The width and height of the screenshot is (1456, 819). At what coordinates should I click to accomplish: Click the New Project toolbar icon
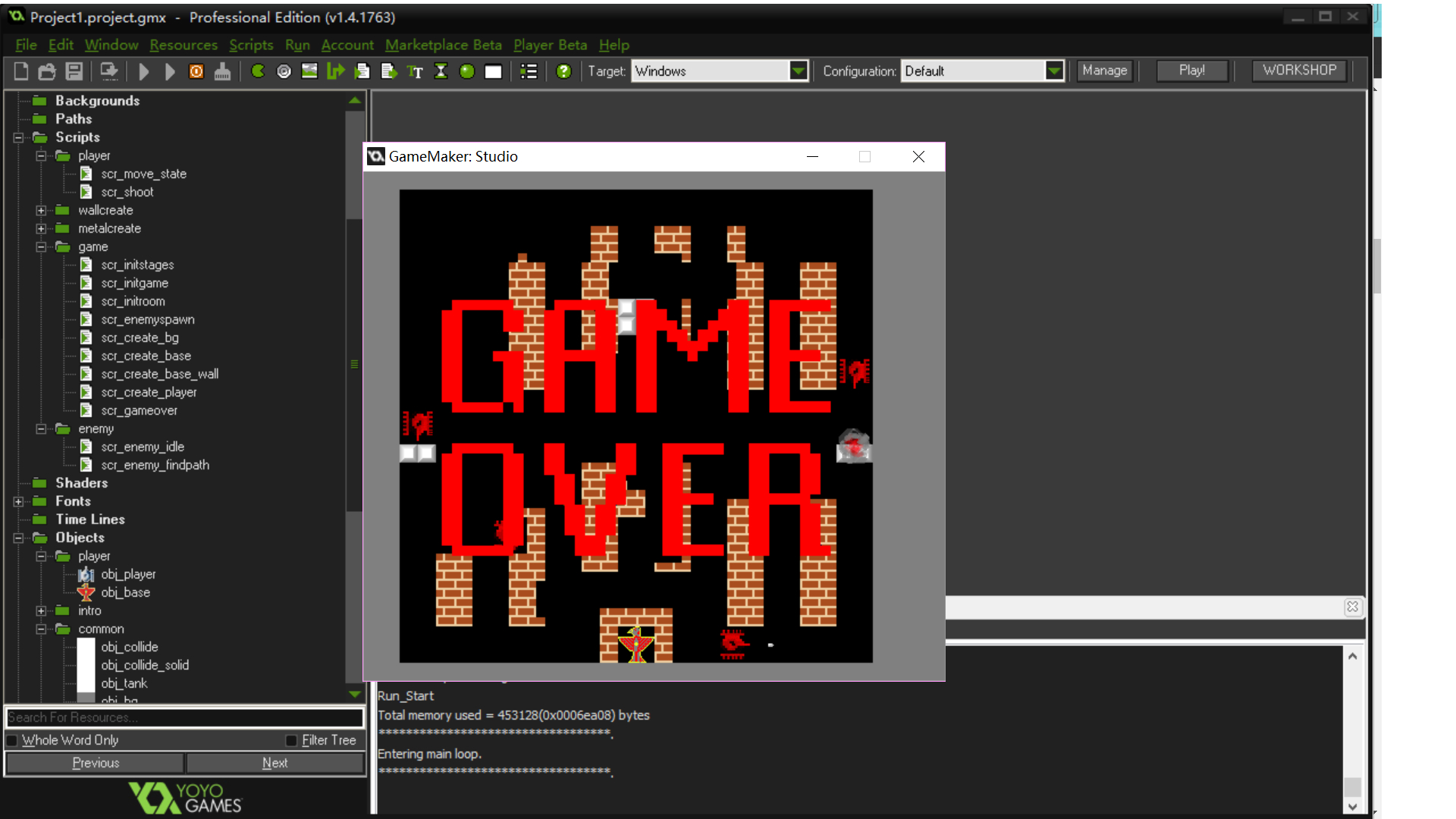click(x=21, y=71)
